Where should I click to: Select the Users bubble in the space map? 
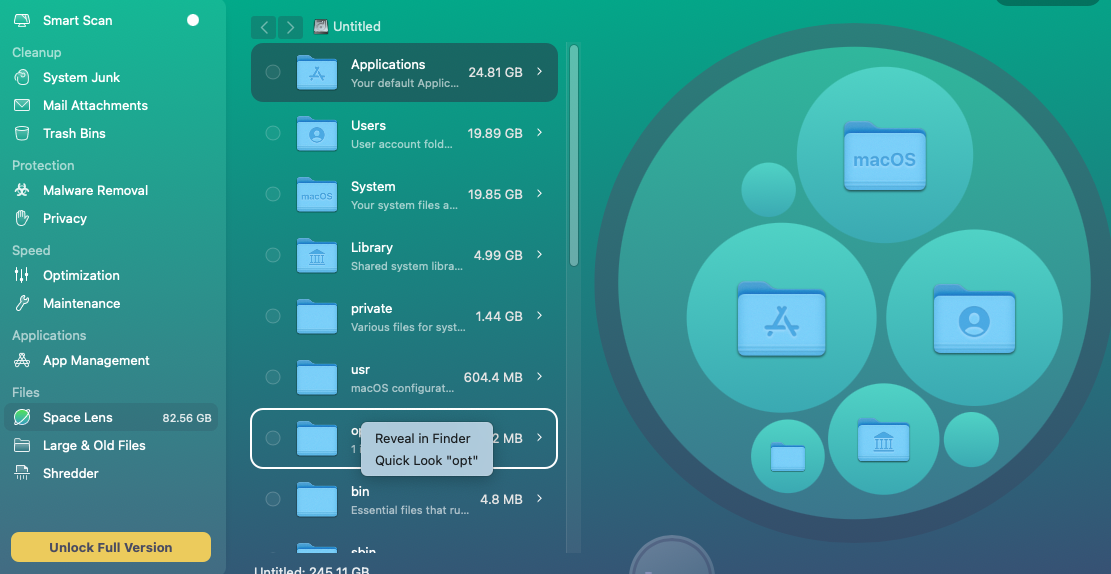click(974, 317)
